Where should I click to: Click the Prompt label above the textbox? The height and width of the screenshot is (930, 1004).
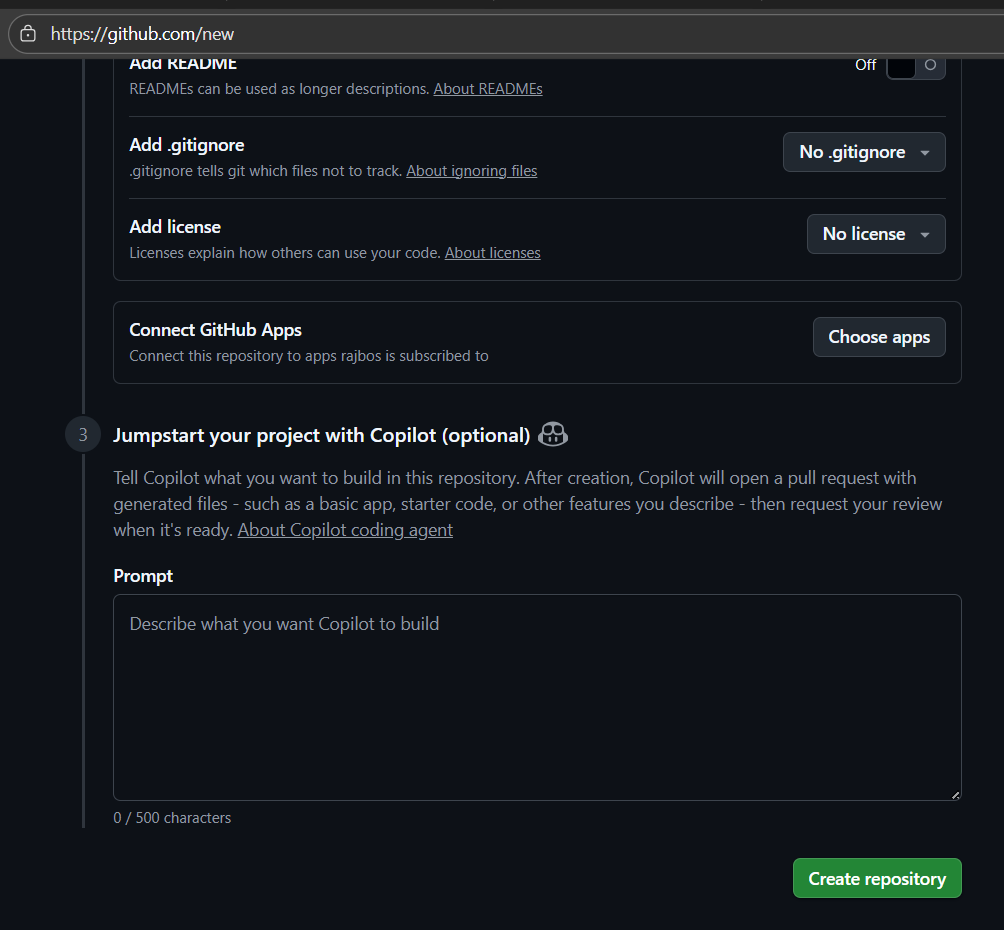click(142, 575)
